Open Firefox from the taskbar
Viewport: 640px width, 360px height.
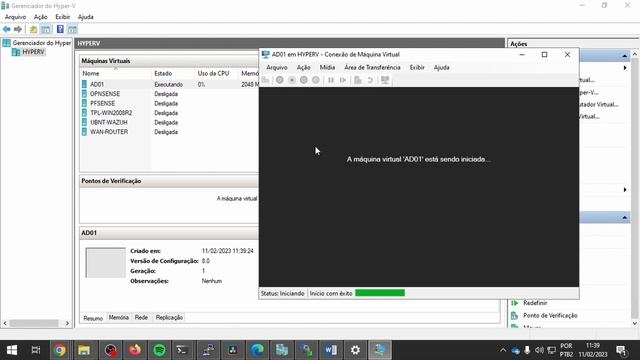(x=135, y=350)
